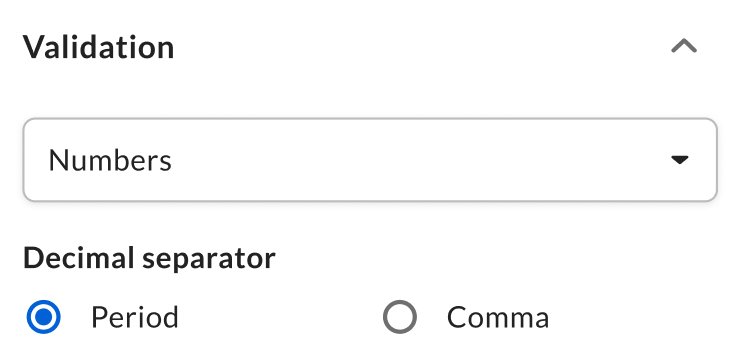
Task: Choose Comma as the decimal separator
Action: (400, 317)
